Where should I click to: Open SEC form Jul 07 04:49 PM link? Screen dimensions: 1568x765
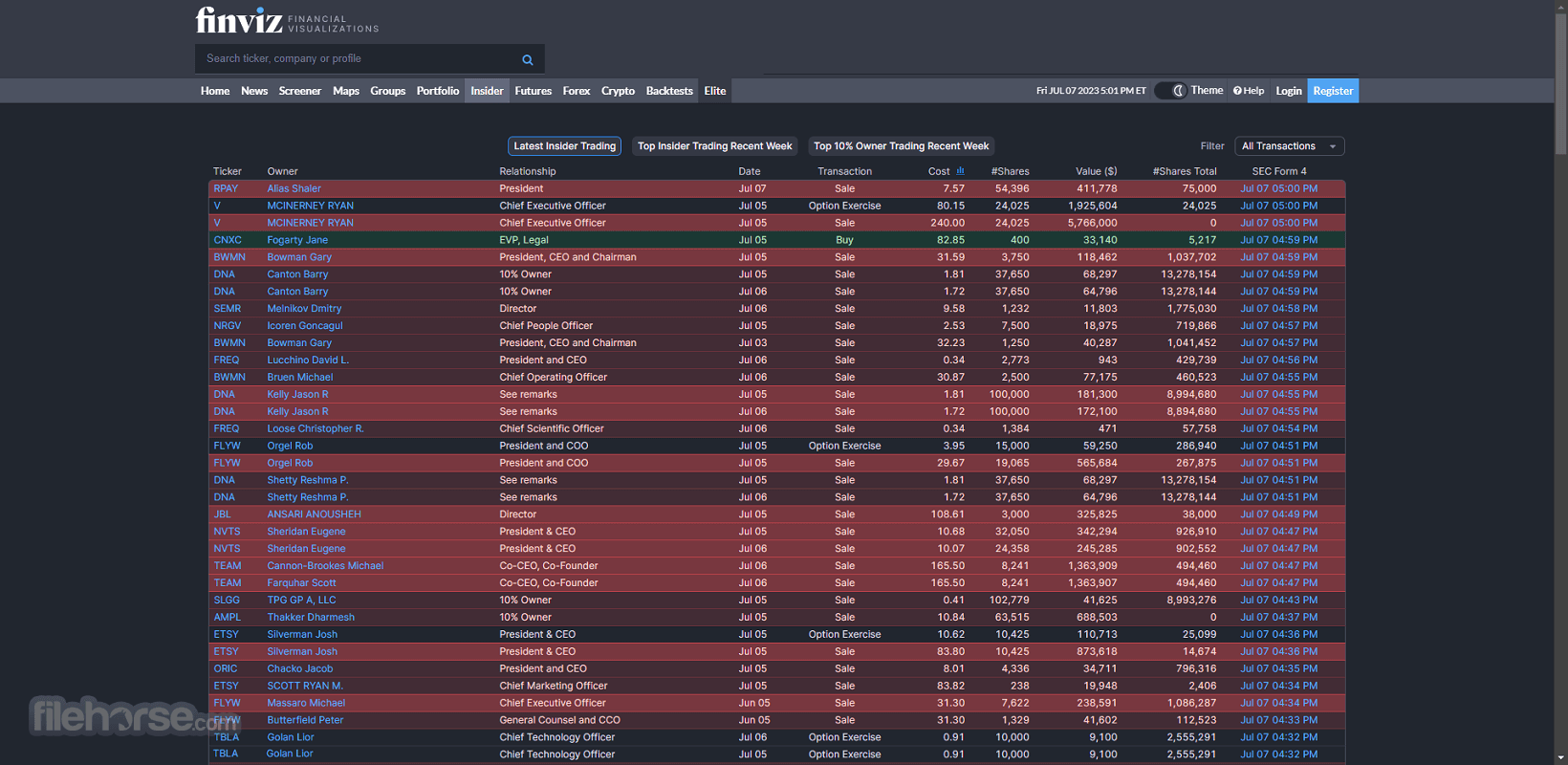point(1278,514)
